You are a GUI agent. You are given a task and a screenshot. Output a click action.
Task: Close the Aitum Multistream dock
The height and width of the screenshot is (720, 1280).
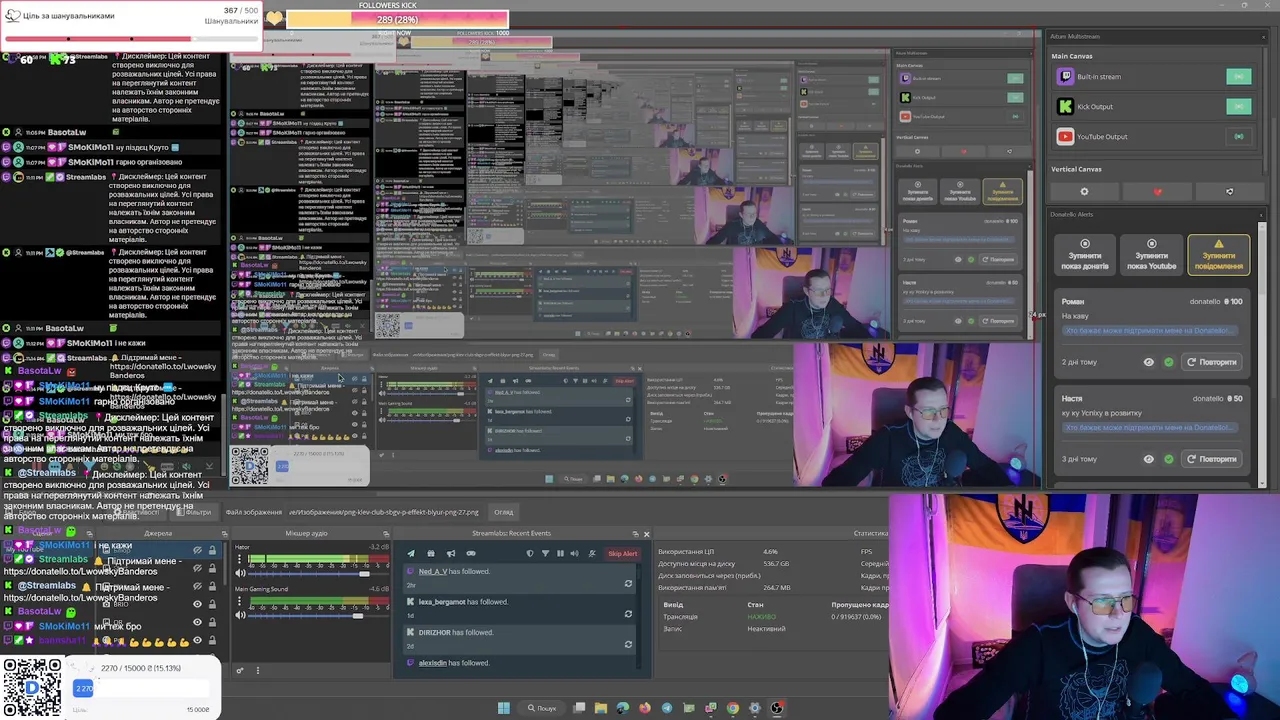coord(1265,37)
